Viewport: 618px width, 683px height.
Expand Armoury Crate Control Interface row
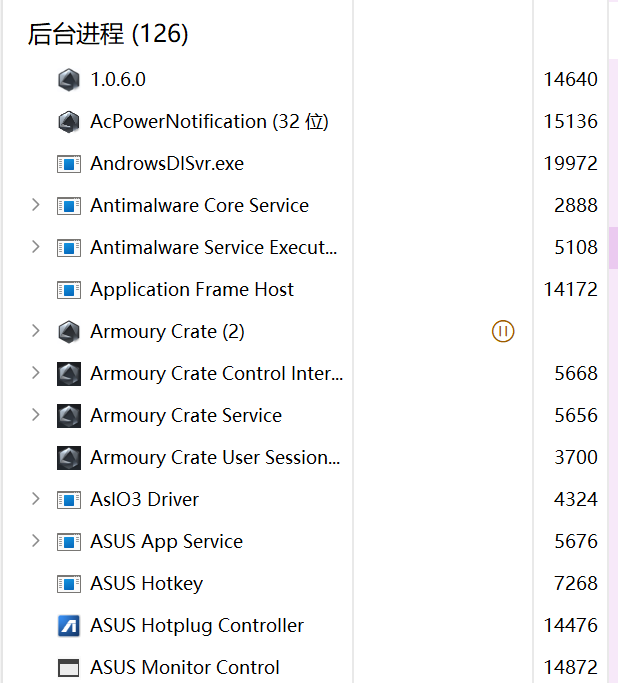point(36,372)
